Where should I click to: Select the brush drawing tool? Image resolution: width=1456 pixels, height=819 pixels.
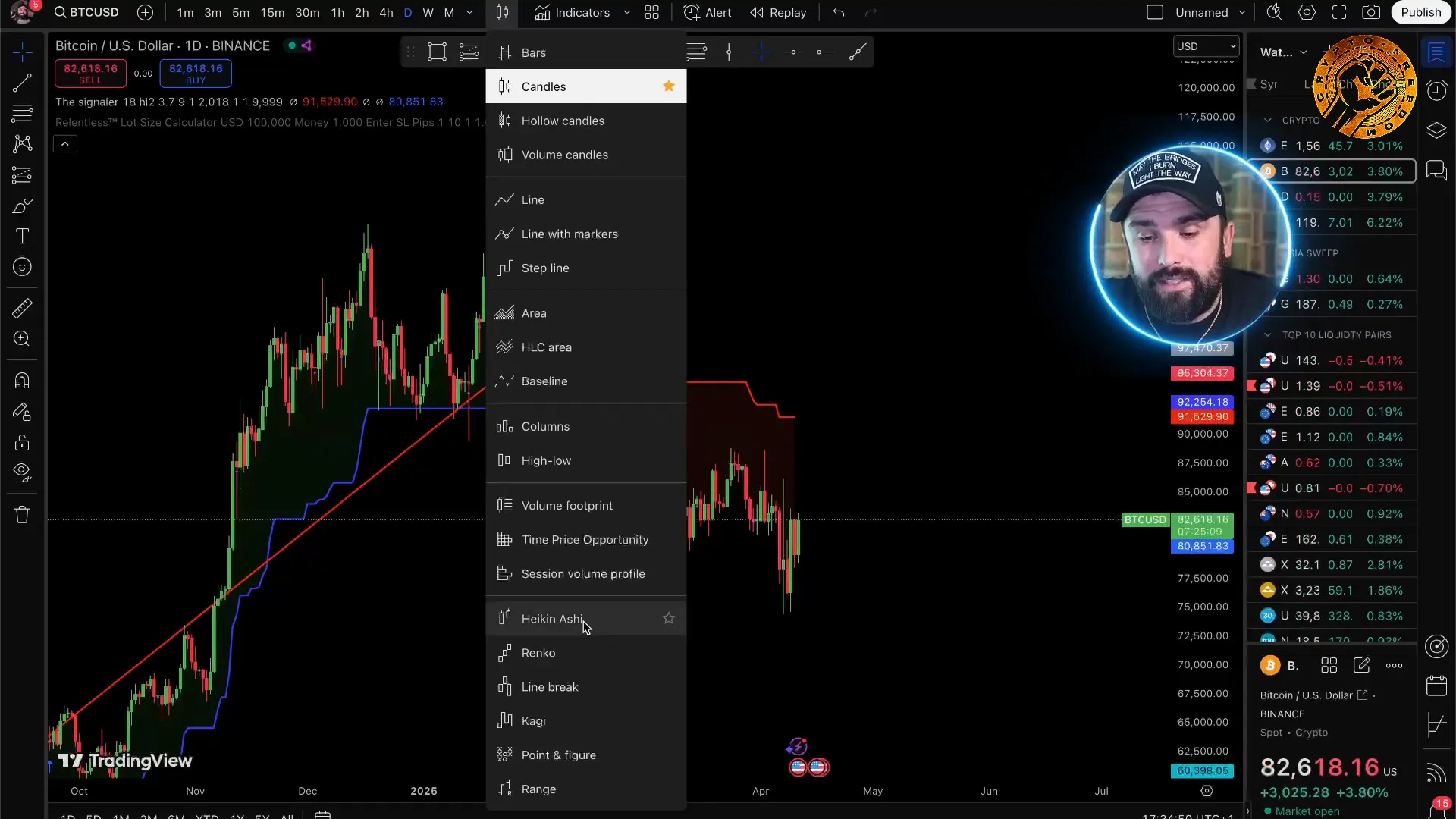[22, 206]
